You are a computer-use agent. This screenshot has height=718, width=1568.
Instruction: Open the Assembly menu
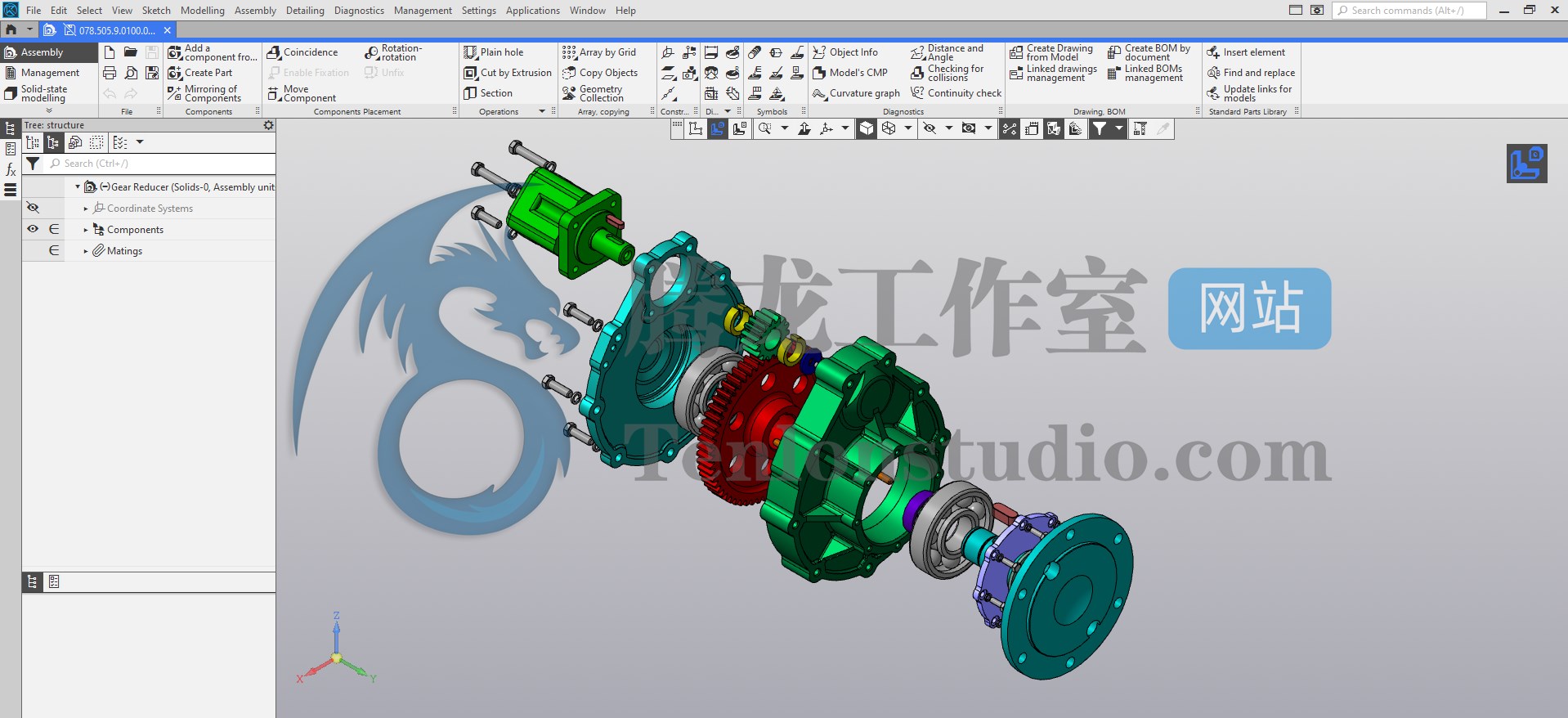[x=255, y=11]
